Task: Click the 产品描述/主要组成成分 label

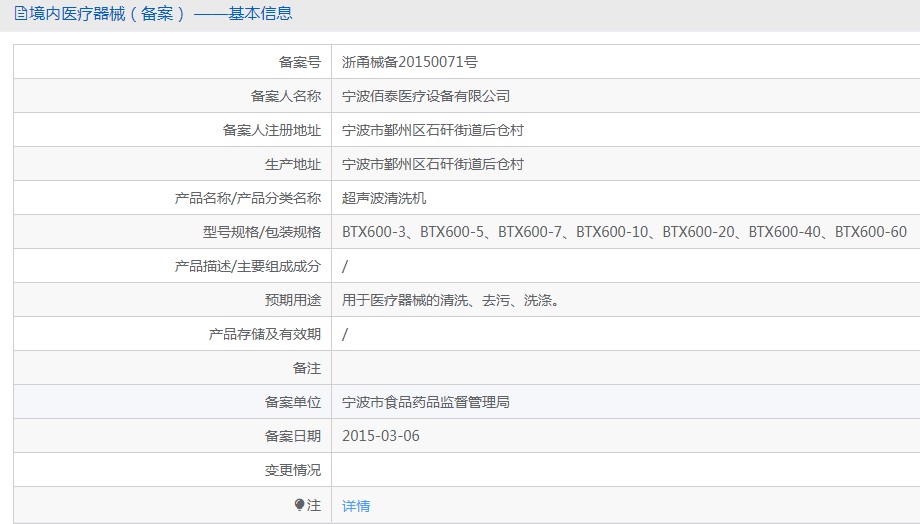Action: coord(248,266)
